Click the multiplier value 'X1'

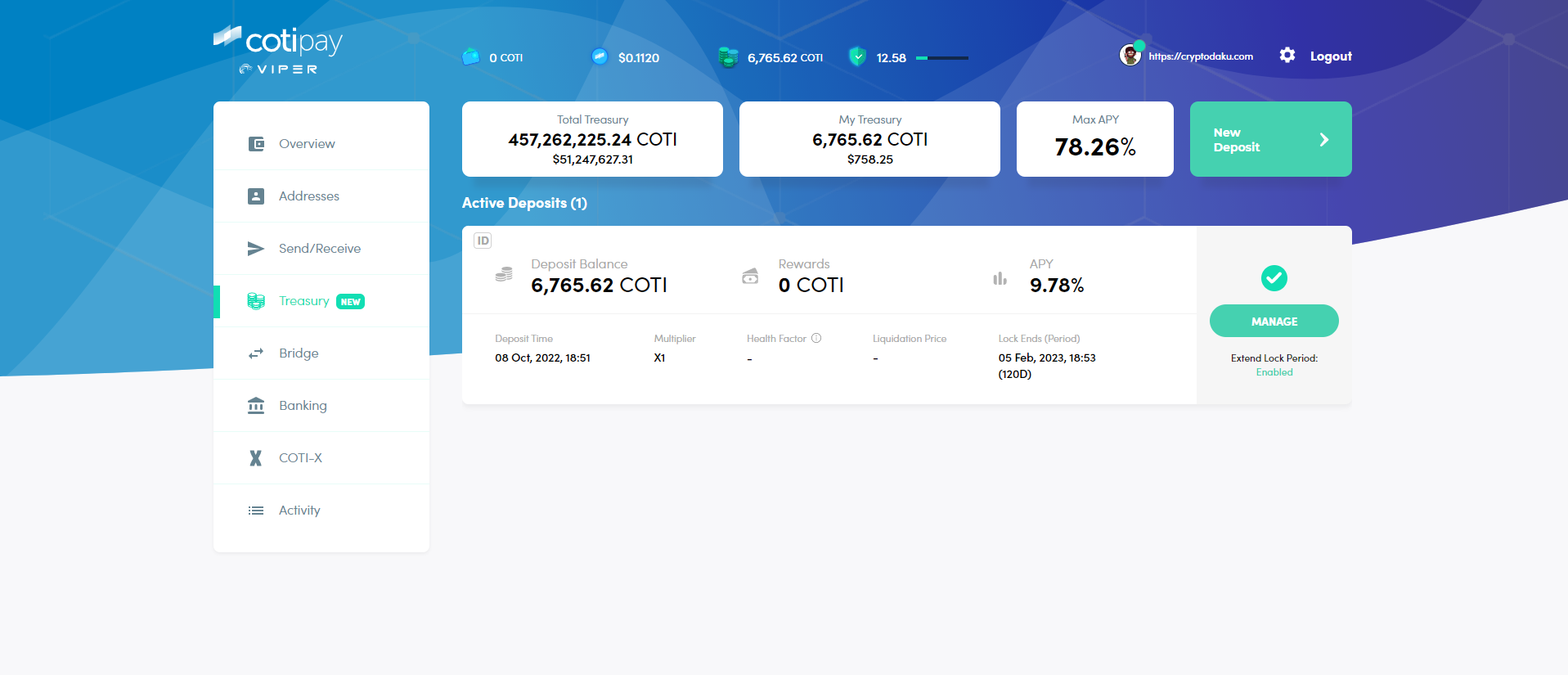tap(659, 358)
